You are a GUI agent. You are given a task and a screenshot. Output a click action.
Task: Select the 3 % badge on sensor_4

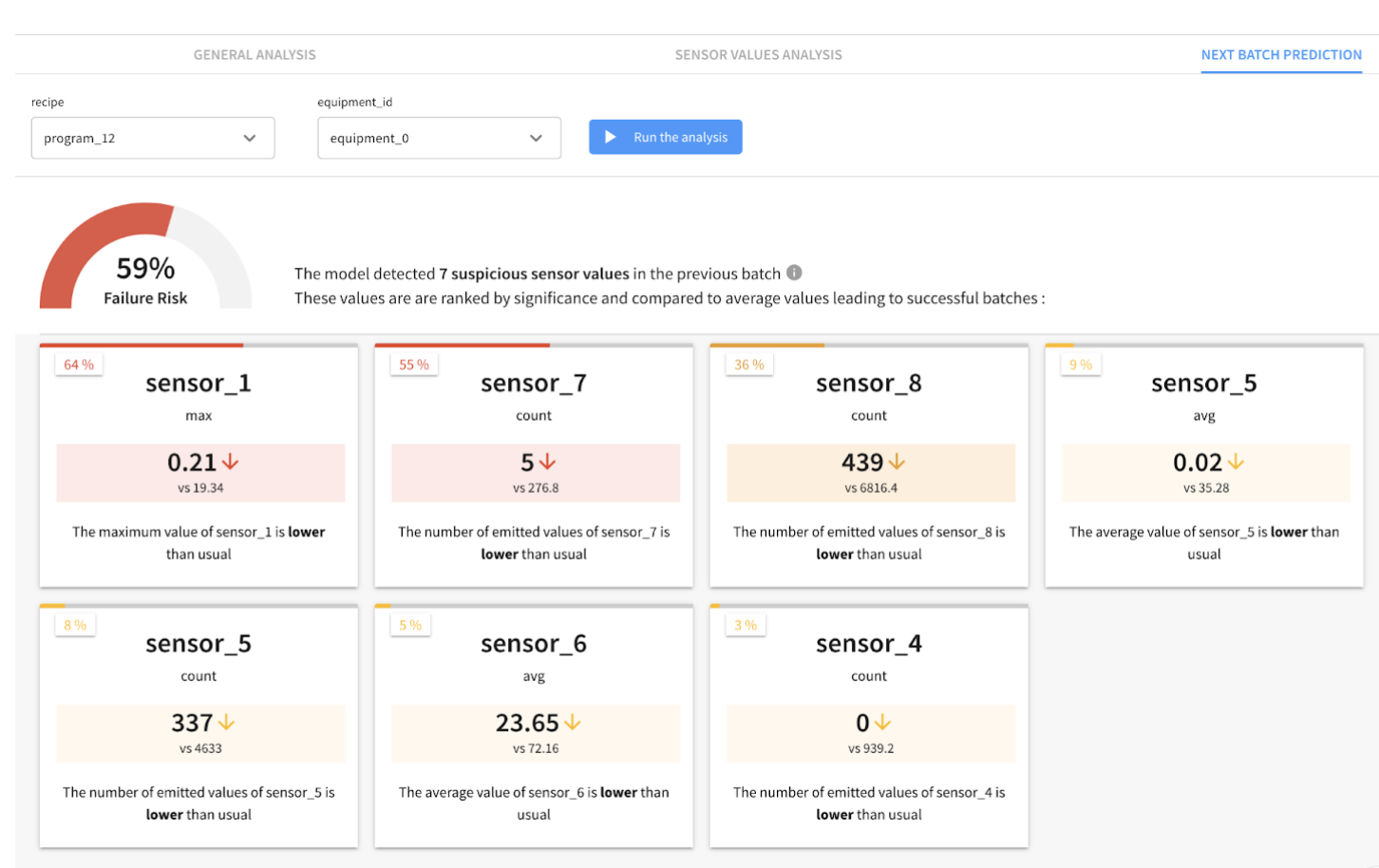[746, 625]
